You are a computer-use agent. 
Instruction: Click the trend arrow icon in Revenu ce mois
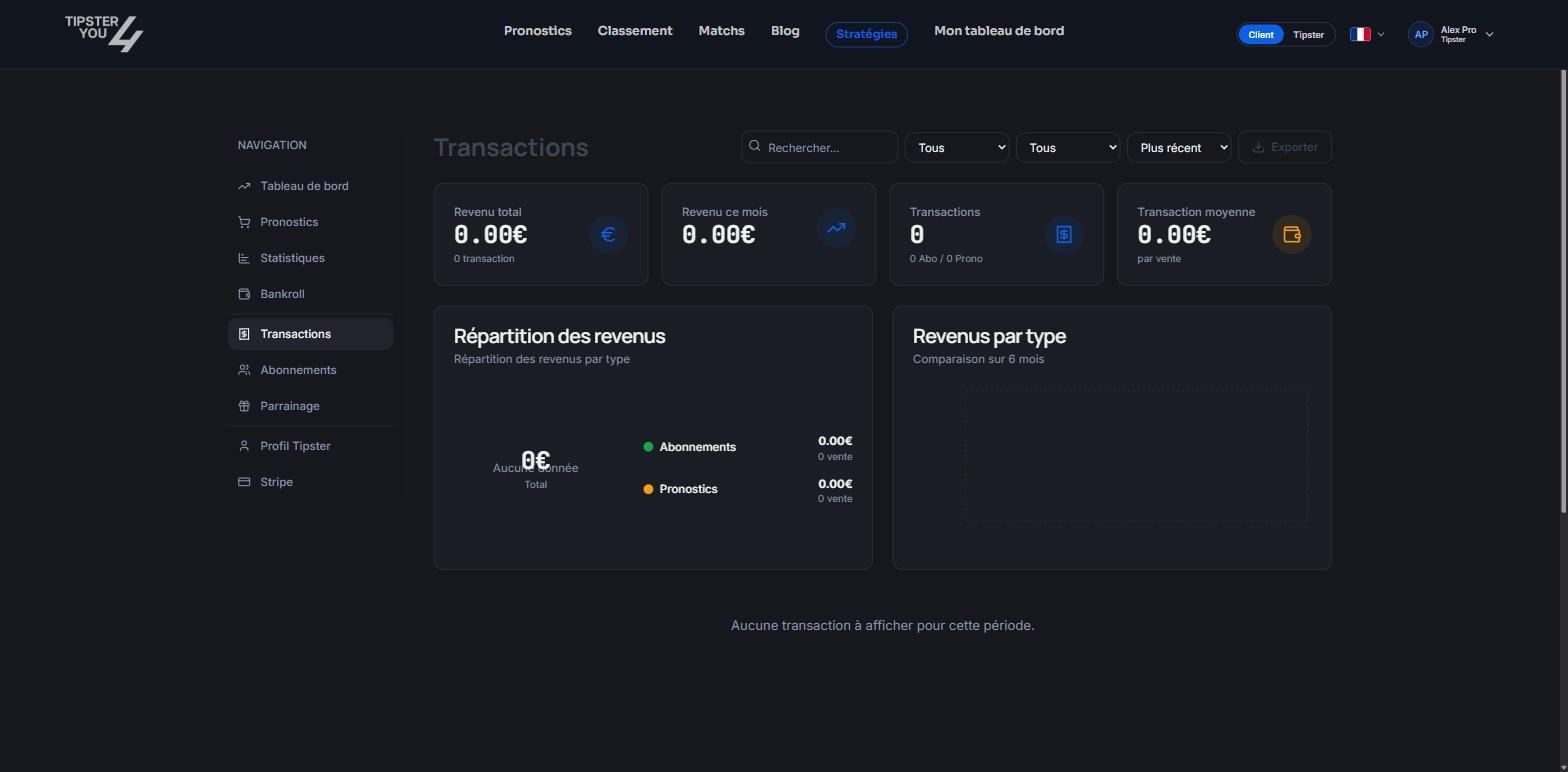(x=836, y=228)
